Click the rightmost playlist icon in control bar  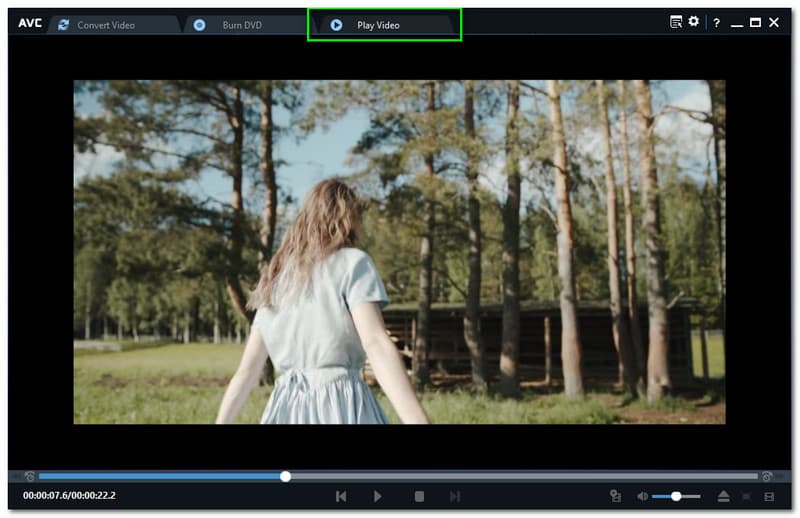point(769,496)
